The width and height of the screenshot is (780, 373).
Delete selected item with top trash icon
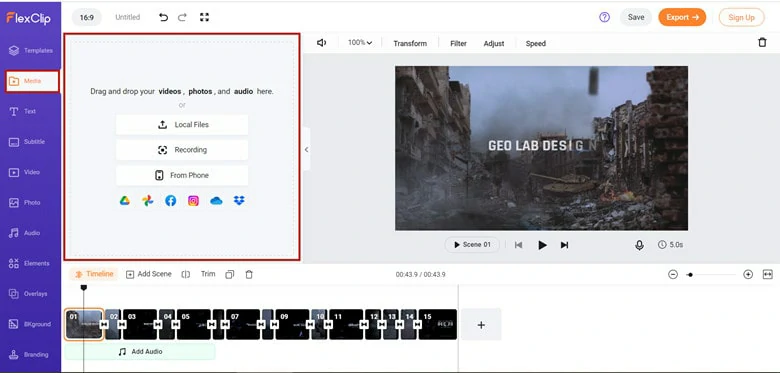coord(762,43)
